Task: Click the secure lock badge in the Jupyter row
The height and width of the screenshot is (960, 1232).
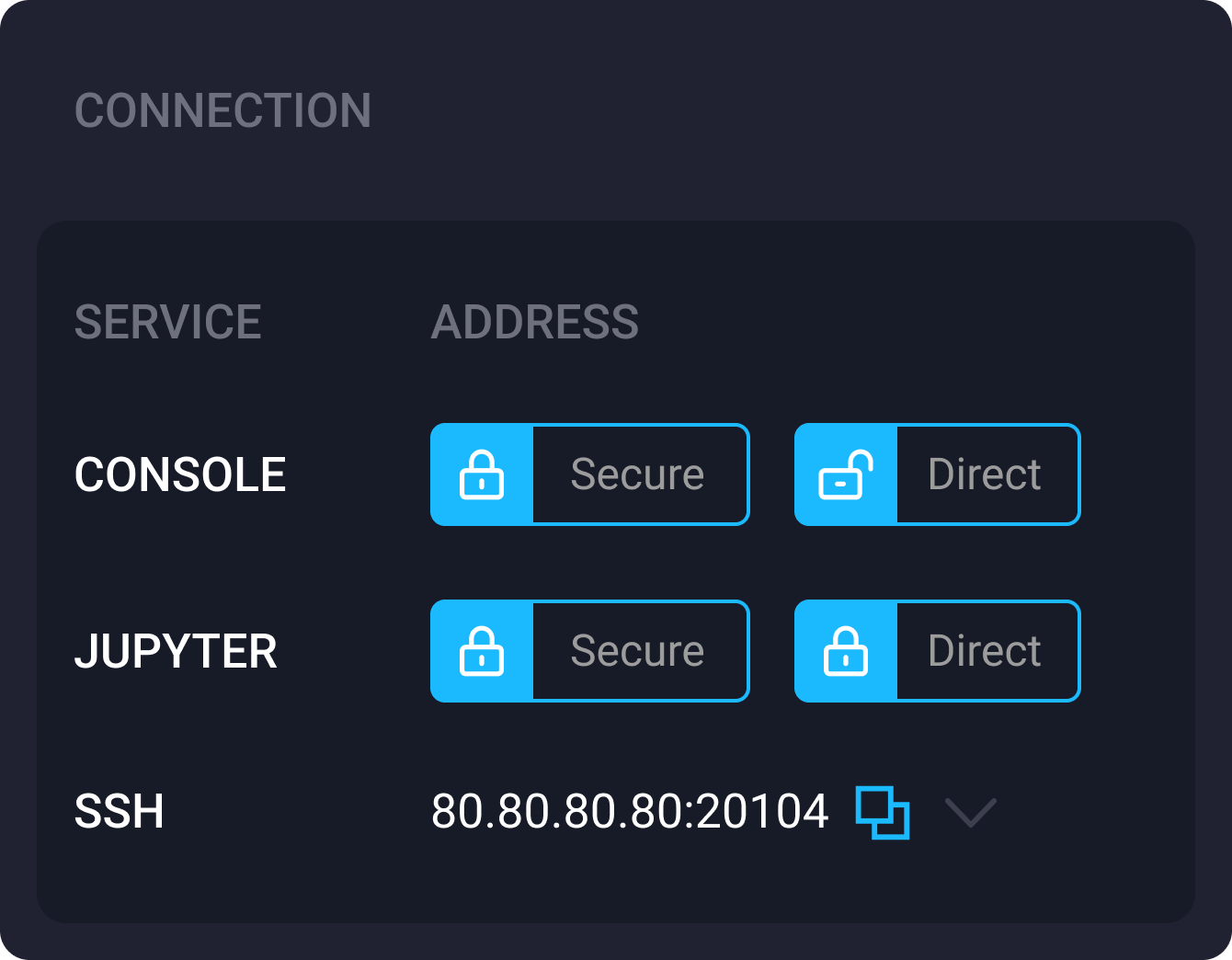Action: tap(482, 651)
